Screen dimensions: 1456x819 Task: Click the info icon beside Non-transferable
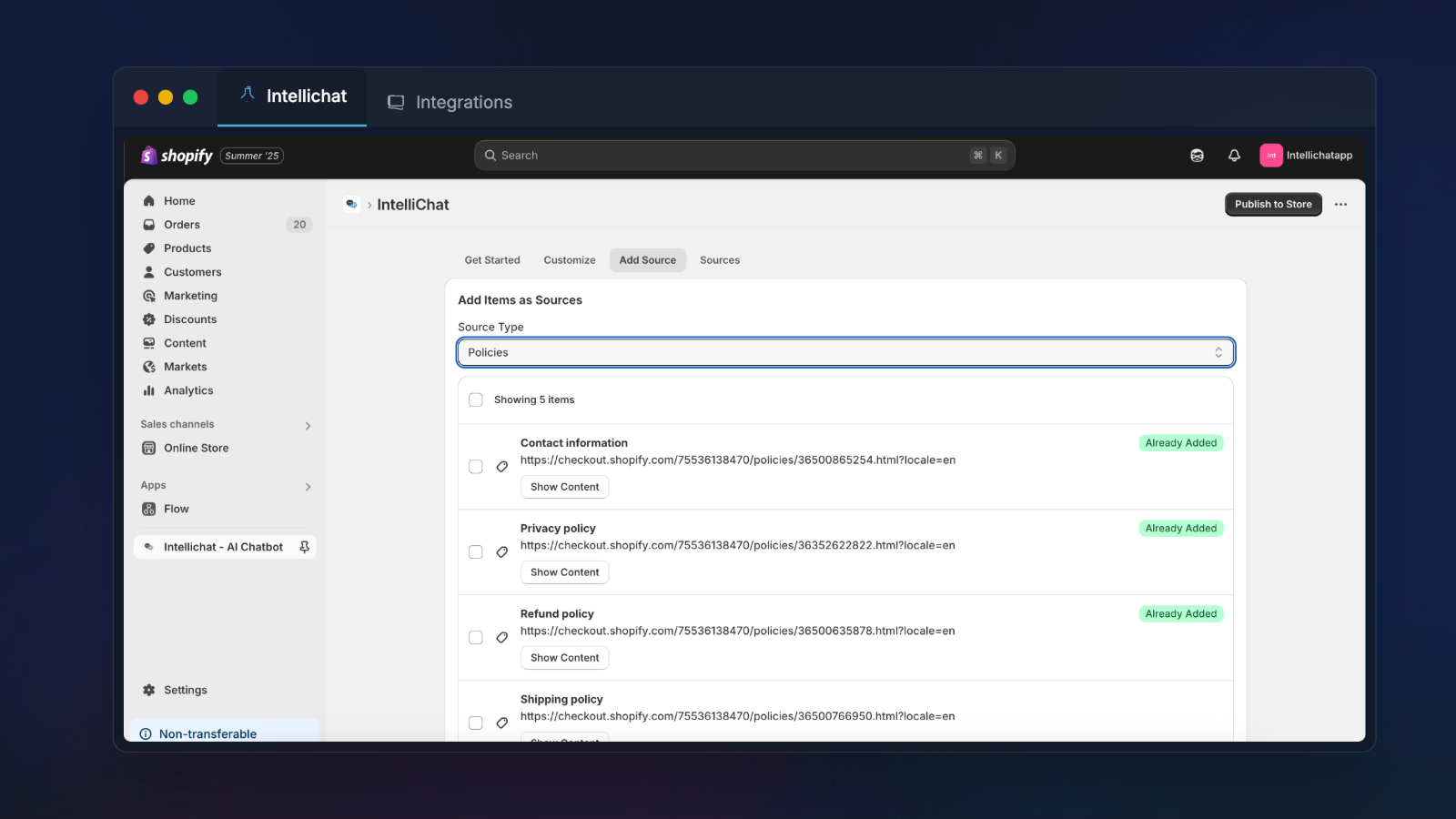[x=146, y=734]
